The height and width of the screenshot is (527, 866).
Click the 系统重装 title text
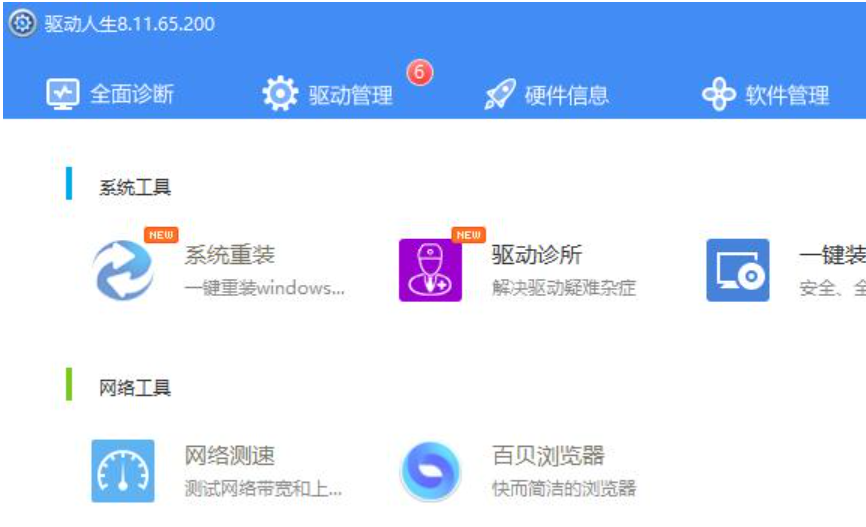(x=229, y=256)
